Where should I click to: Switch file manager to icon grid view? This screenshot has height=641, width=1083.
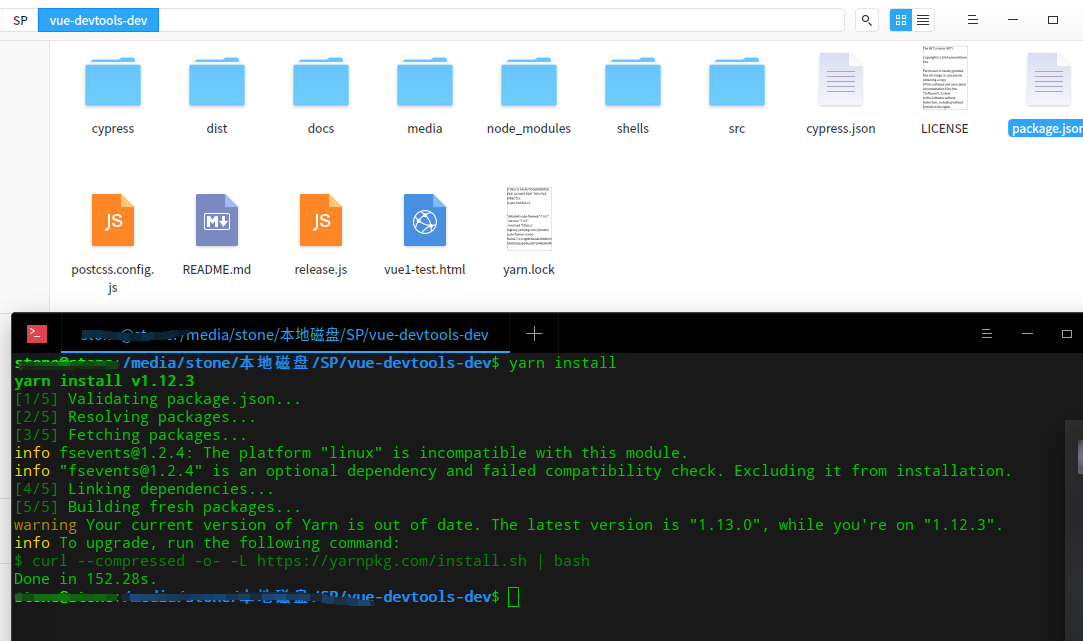pyautogui.click(x=901, y=21)
